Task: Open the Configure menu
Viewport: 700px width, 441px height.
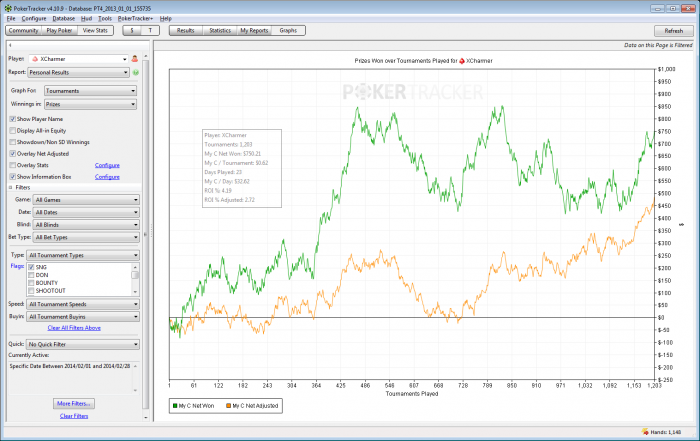Action: 34,18
